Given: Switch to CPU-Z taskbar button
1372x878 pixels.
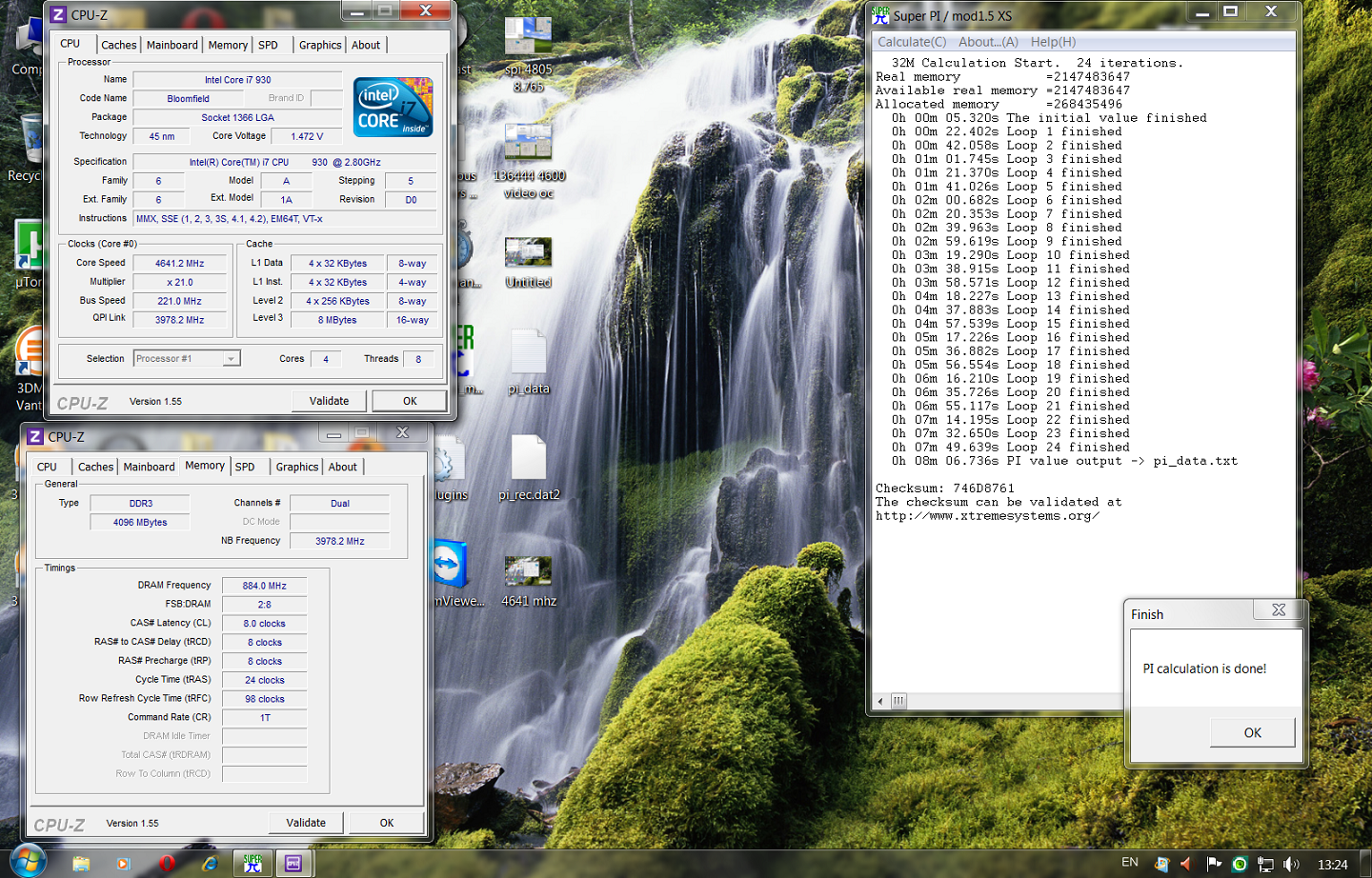Looking at the screenshot, I should (x=294, y=864).
